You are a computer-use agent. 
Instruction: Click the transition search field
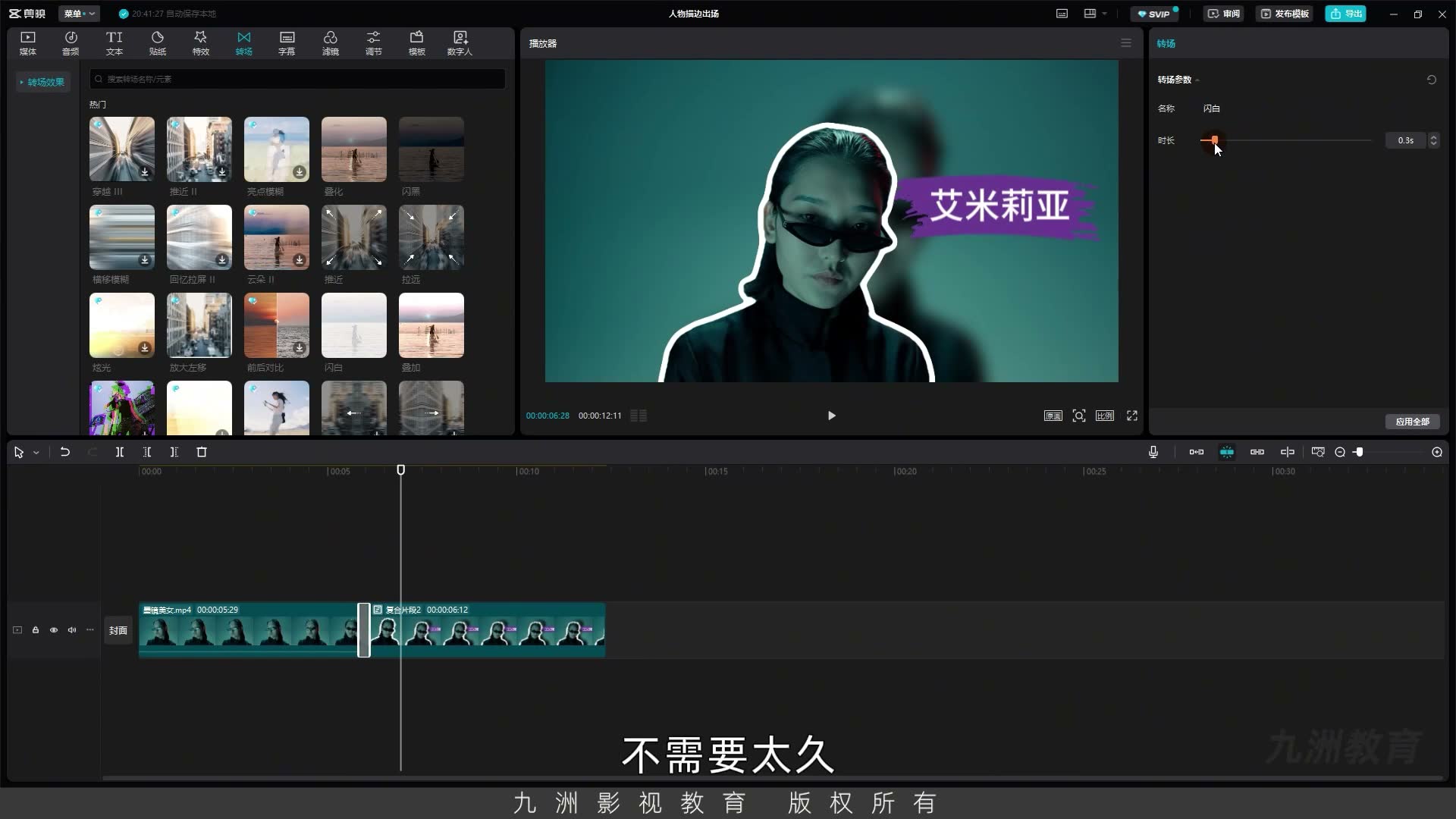pos(297,79)
